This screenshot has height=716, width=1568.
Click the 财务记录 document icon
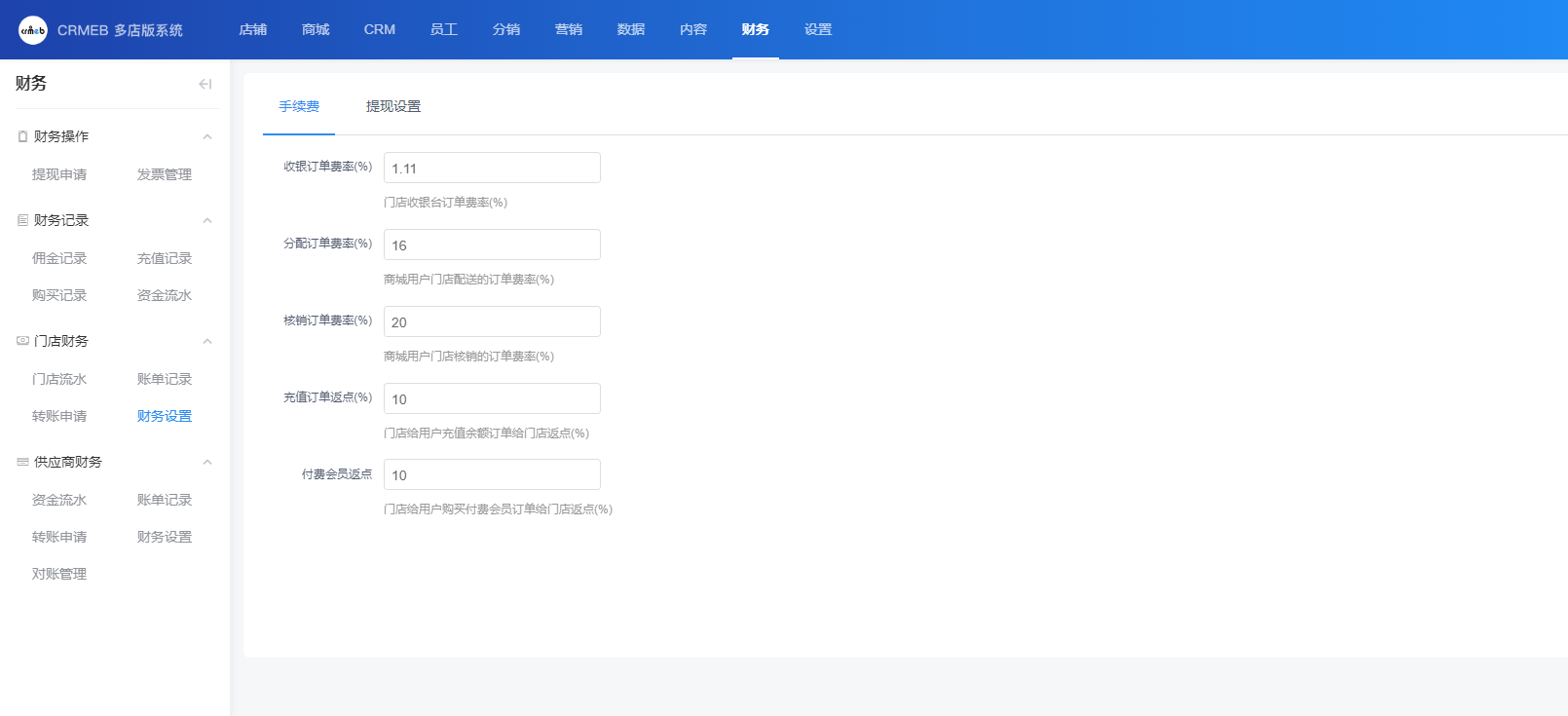22,221
